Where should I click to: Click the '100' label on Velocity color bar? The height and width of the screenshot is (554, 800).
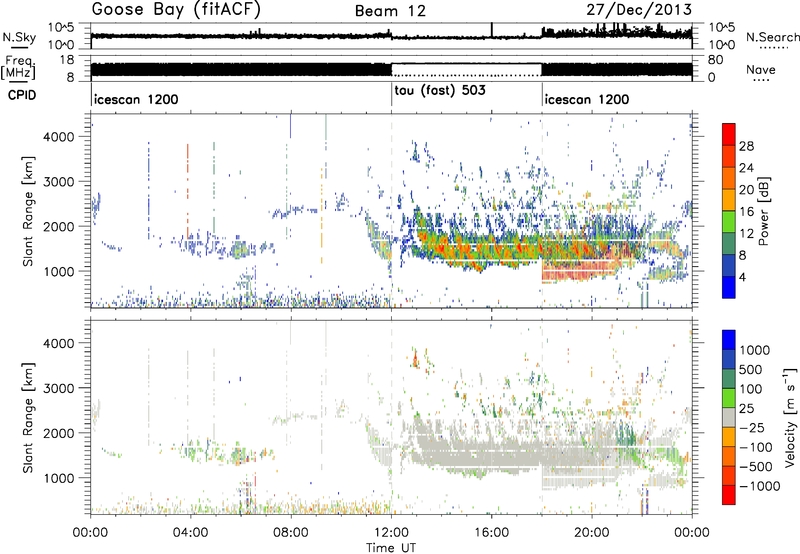click(x=750, y=389)
